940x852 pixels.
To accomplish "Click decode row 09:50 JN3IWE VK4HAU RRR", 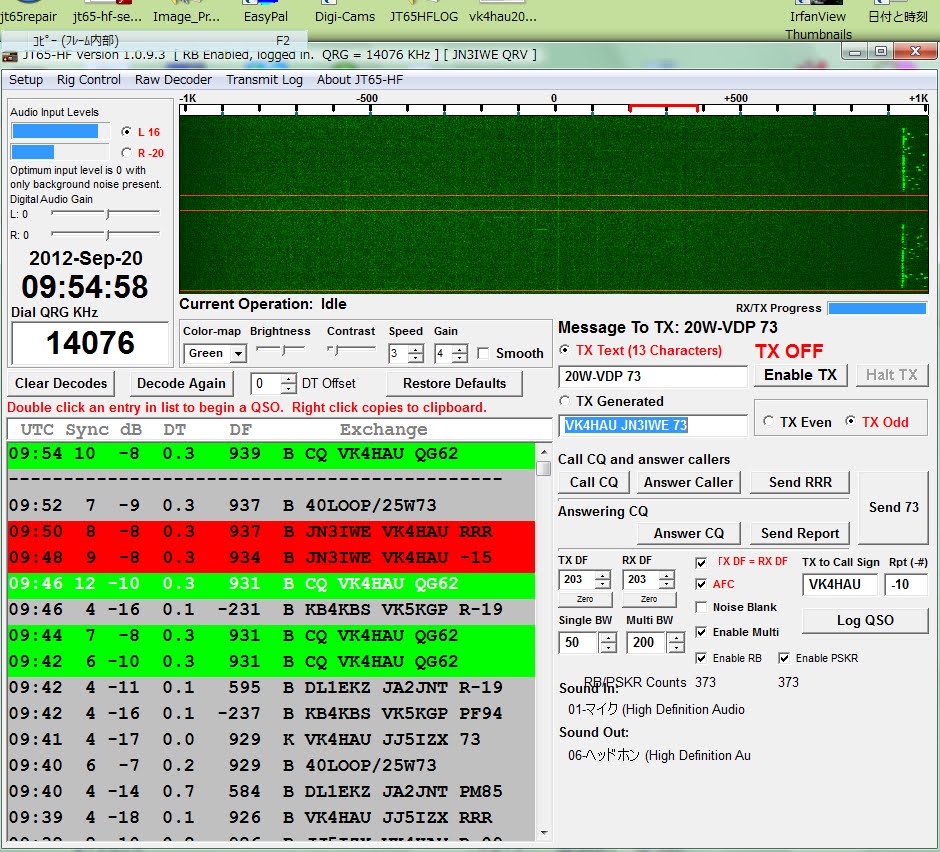I will pyautogui.click(x=271, y=532).
